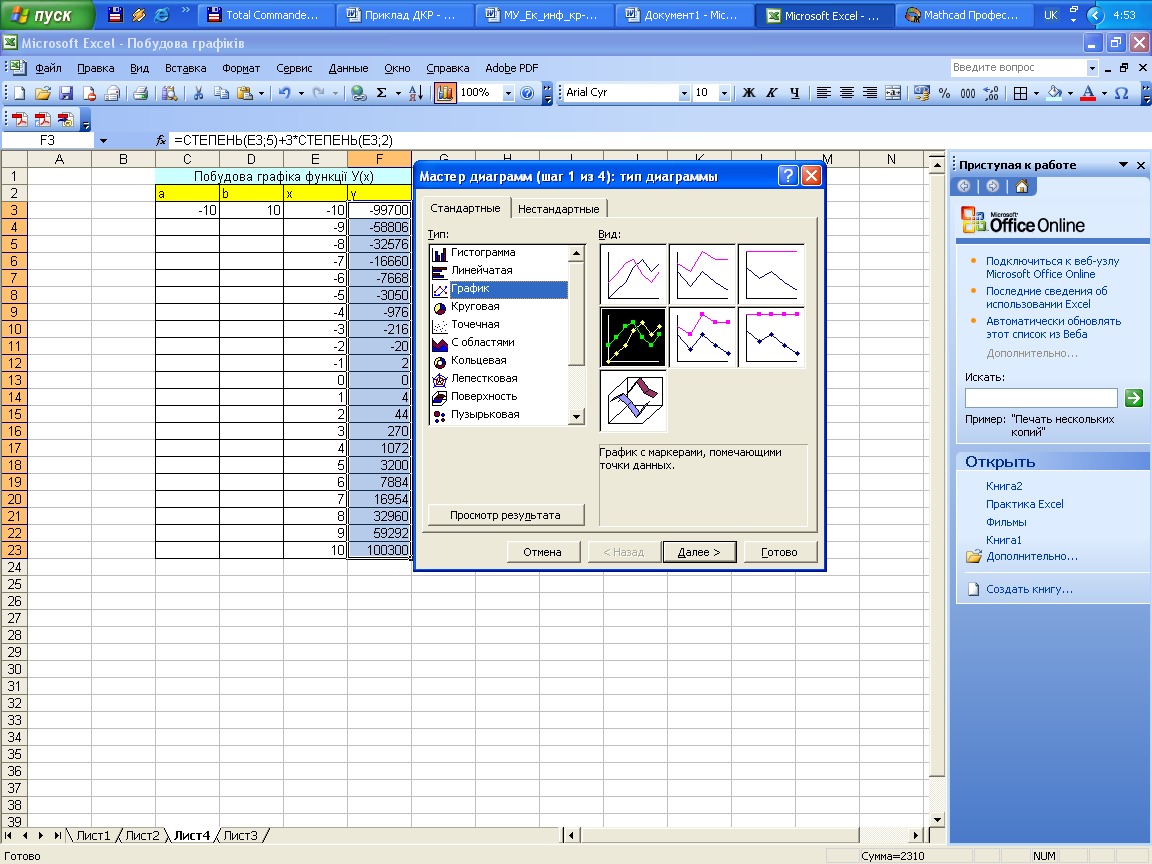1152x864 pixels.
Task: Click the Создать книгу link
Action: pyautogui.click(x=1029, y=589)
